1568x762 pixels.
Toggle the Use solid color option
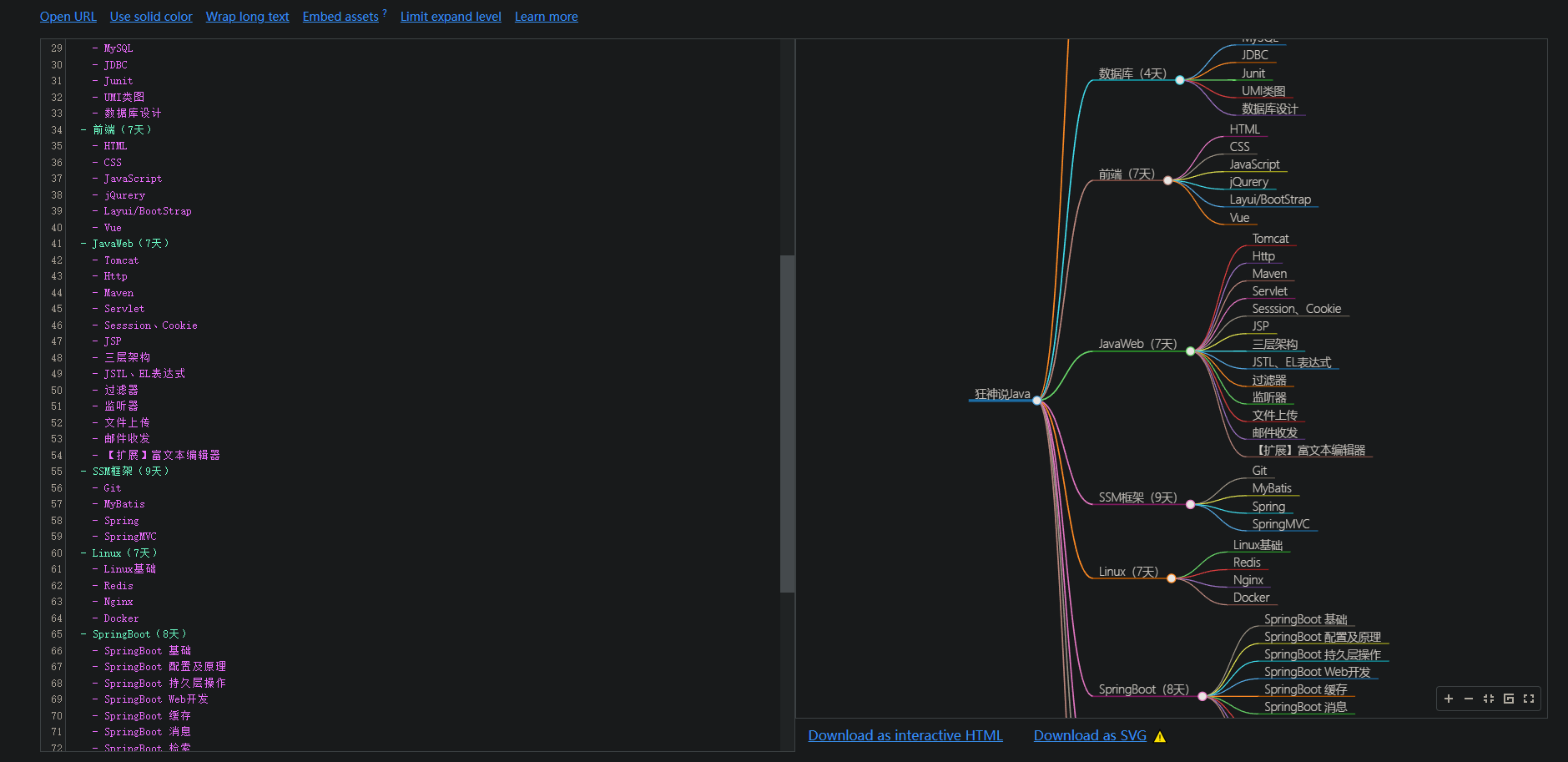coord(151,17)
